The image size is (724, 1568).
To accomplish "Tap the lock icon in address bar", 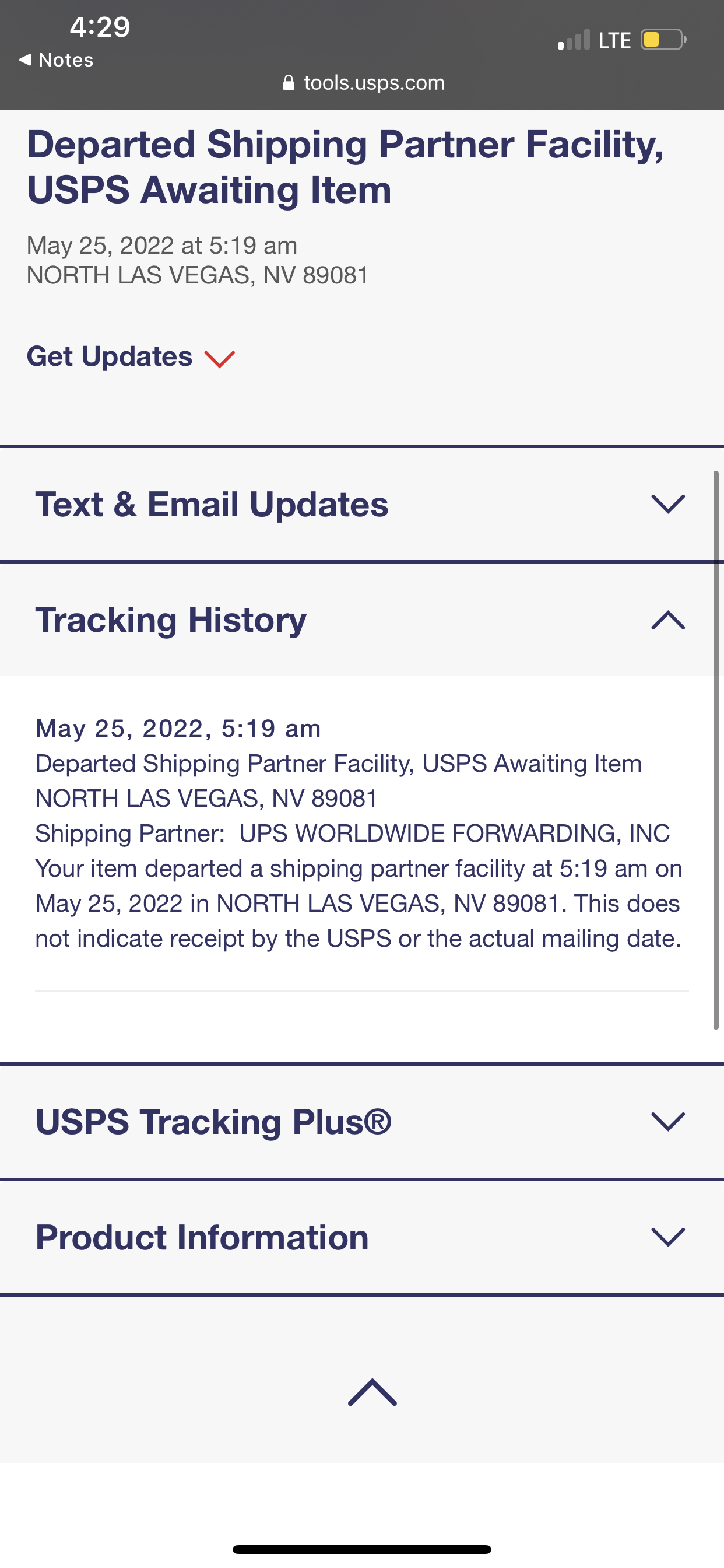I will click(289, 83).
